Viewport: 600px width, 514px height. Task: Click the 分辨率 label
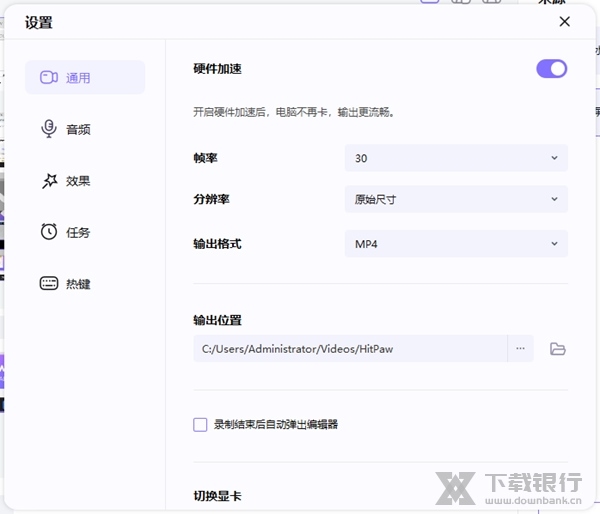tap(211, 199)
